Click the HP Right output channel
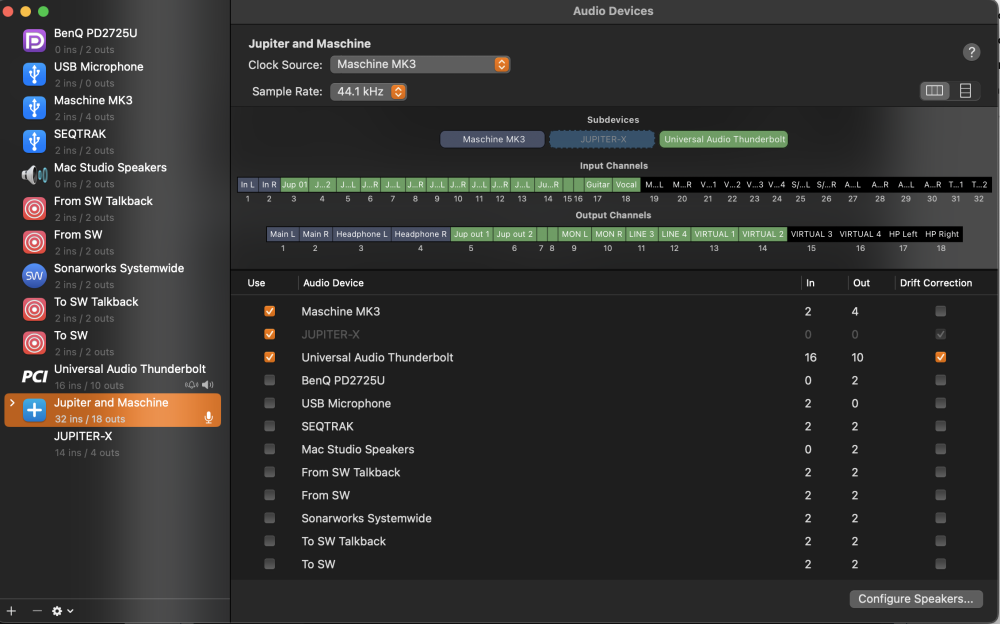 point(941,234)
